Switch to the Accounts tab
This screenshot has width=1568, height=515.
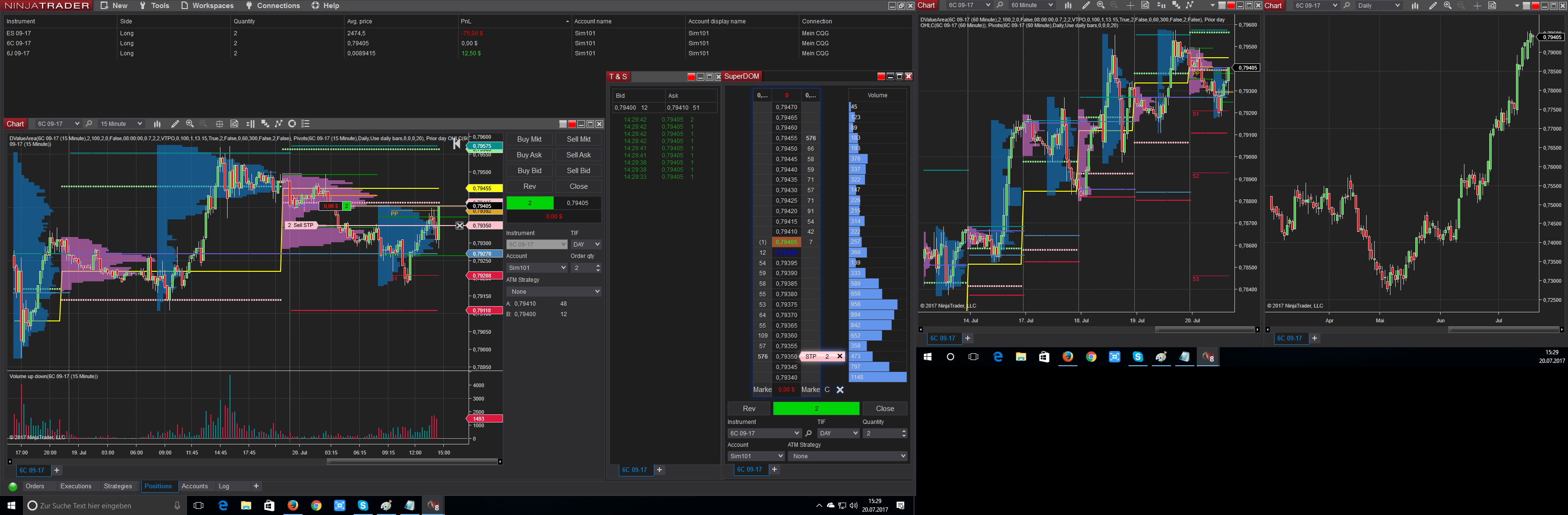pos(195,486)
